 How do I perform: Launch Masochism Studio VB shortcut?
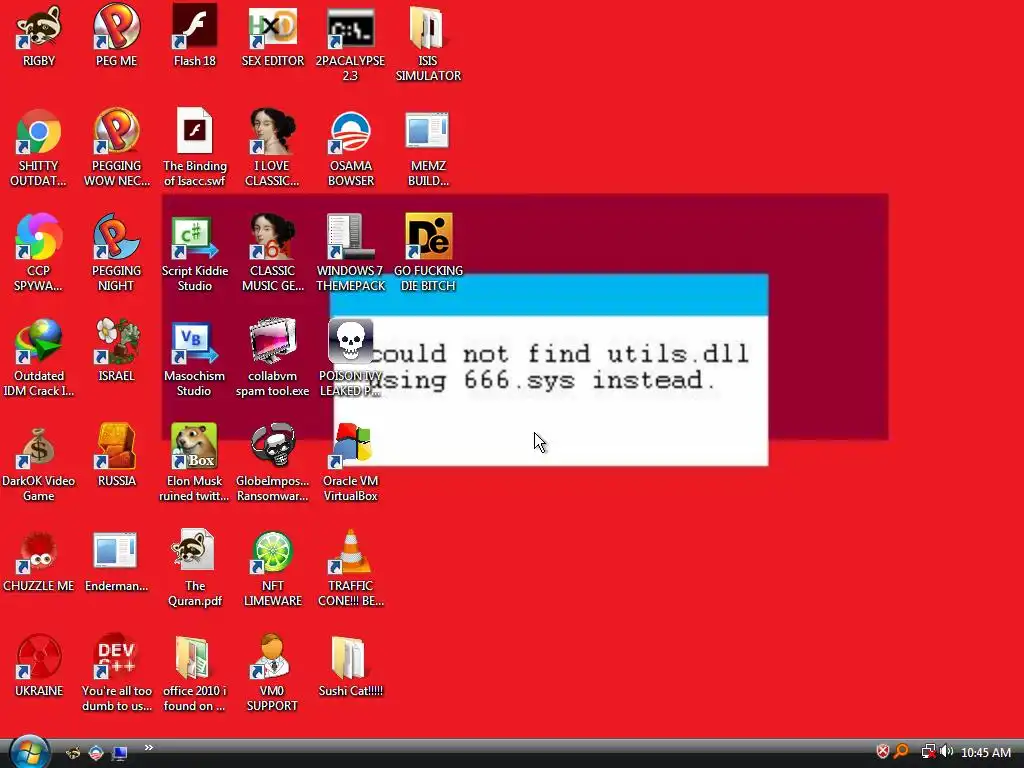(x=195, y=342)
